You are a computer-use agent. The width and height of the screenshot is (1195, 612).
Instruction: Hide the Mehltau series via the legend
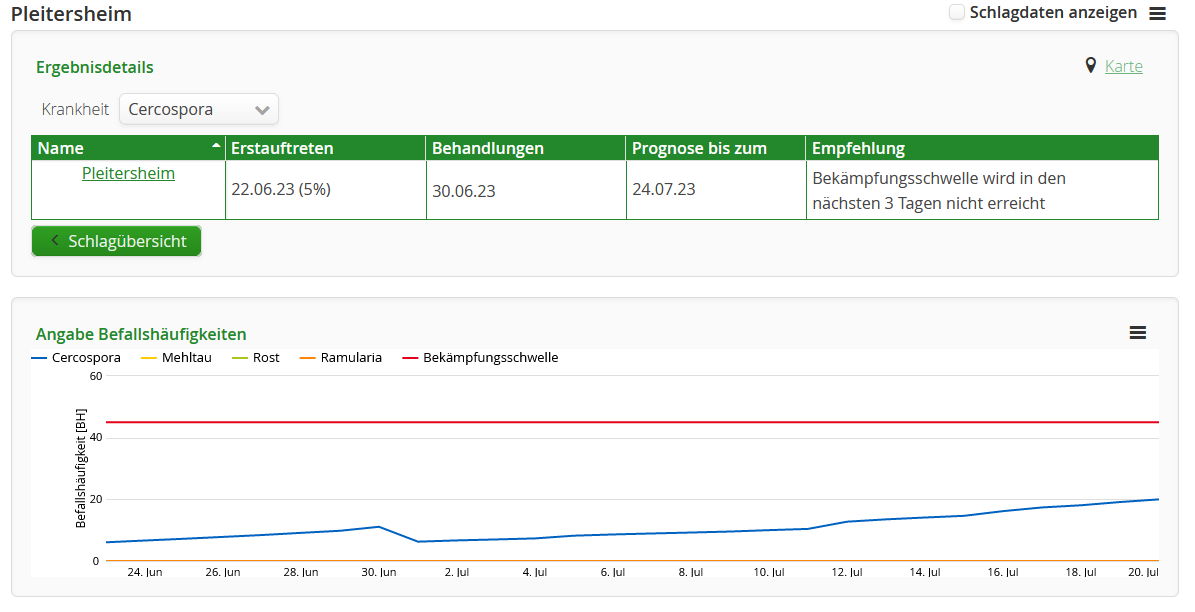pyautogui.click(x=177, y=357)
